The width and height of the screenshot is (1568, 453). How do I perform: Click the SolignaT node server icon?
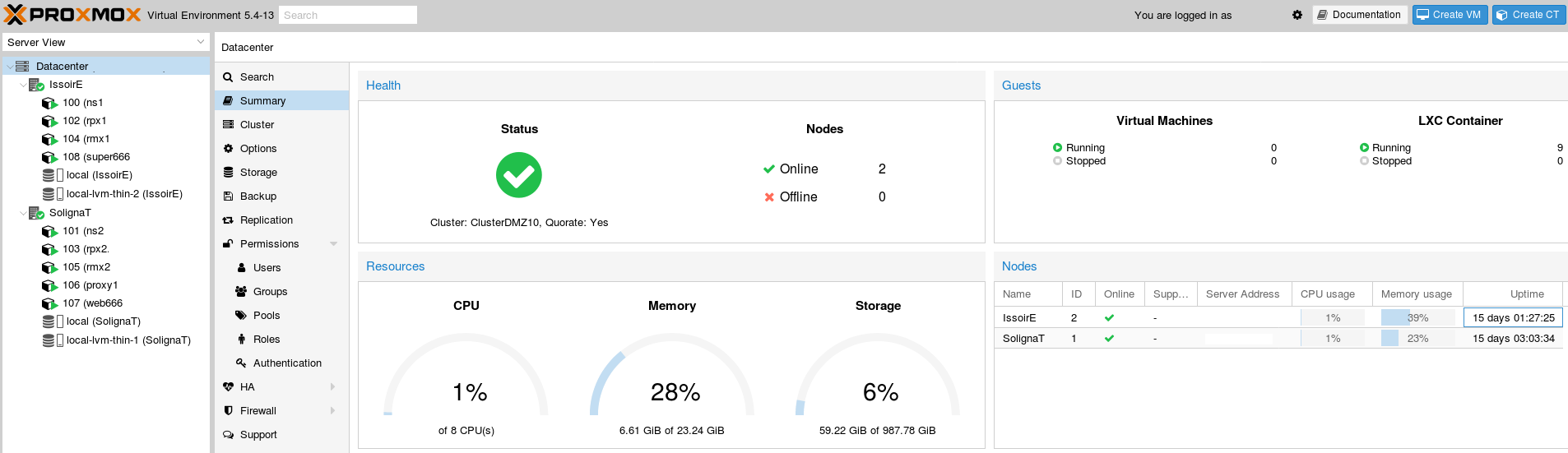(36, 213)
